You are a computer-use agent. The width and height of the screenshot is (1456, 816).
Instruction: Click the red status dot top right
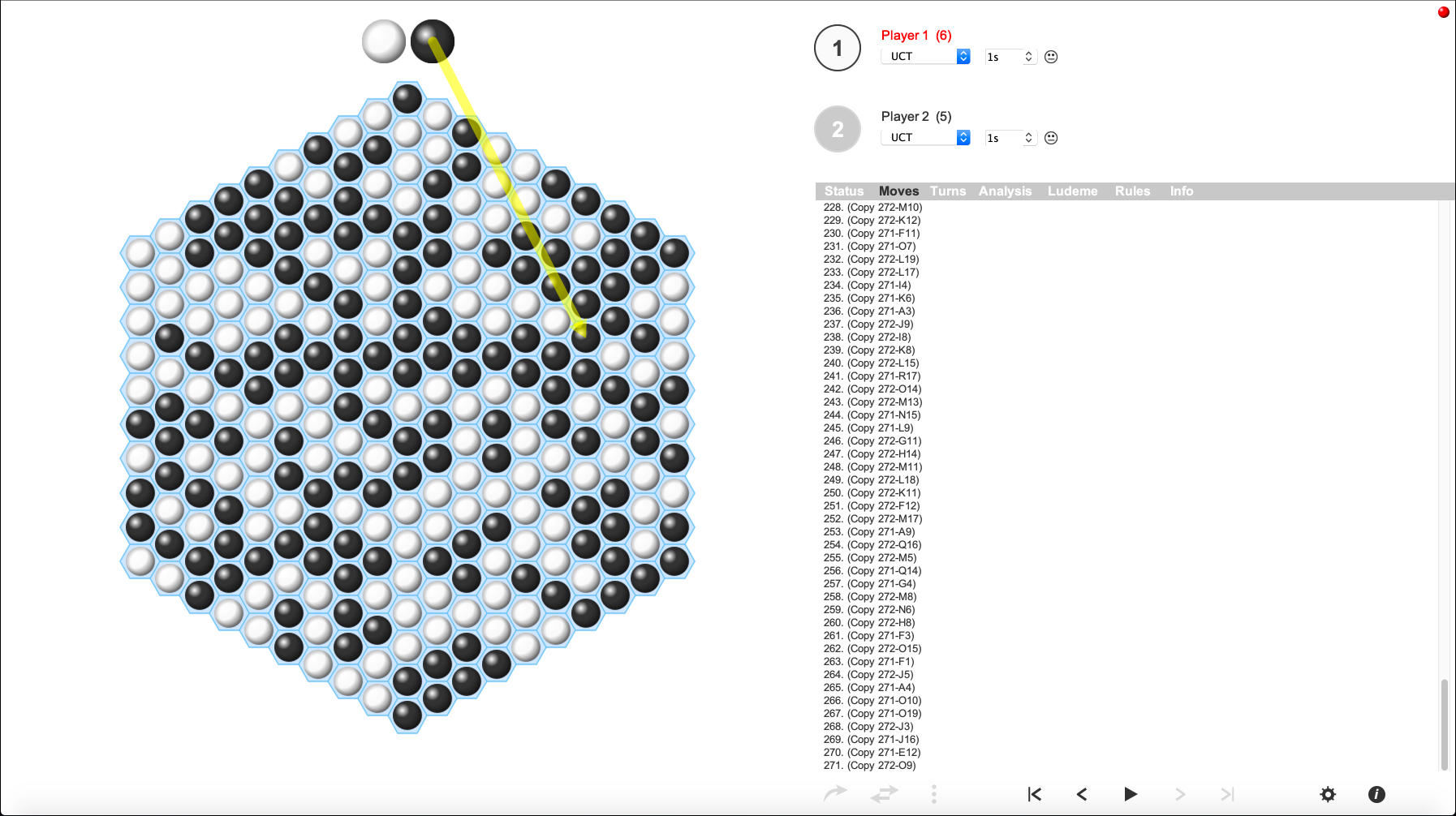(x=1444, y=12)
